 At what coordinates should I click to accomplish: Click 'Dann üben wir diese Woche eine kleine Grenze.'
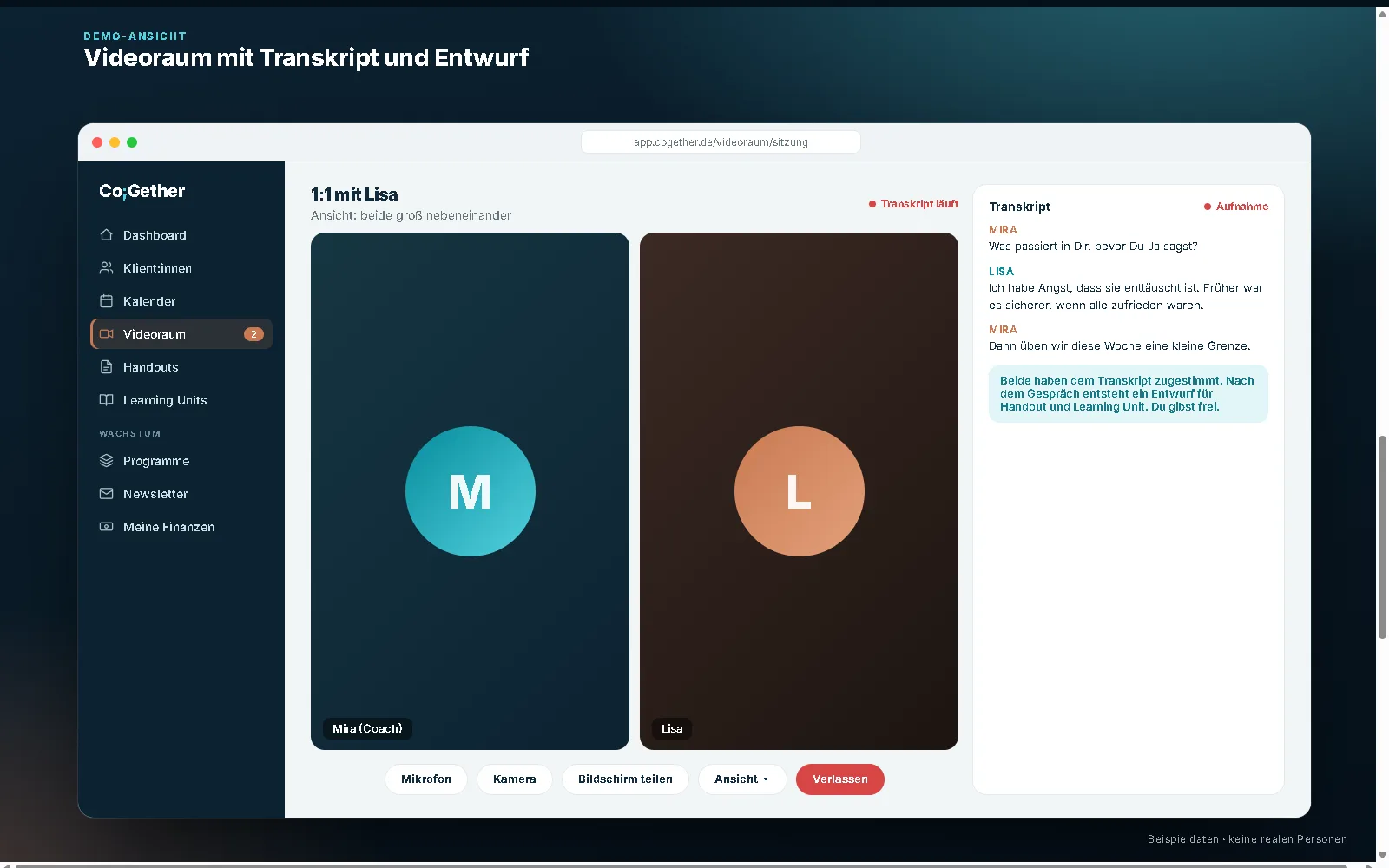[x=1120, y=346]
